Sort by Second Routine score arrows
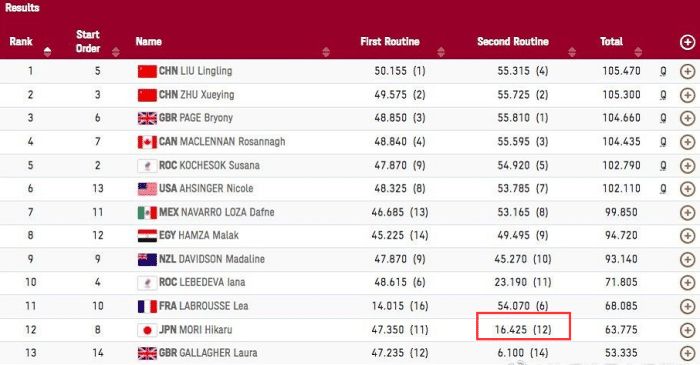 tap(572, 52)
